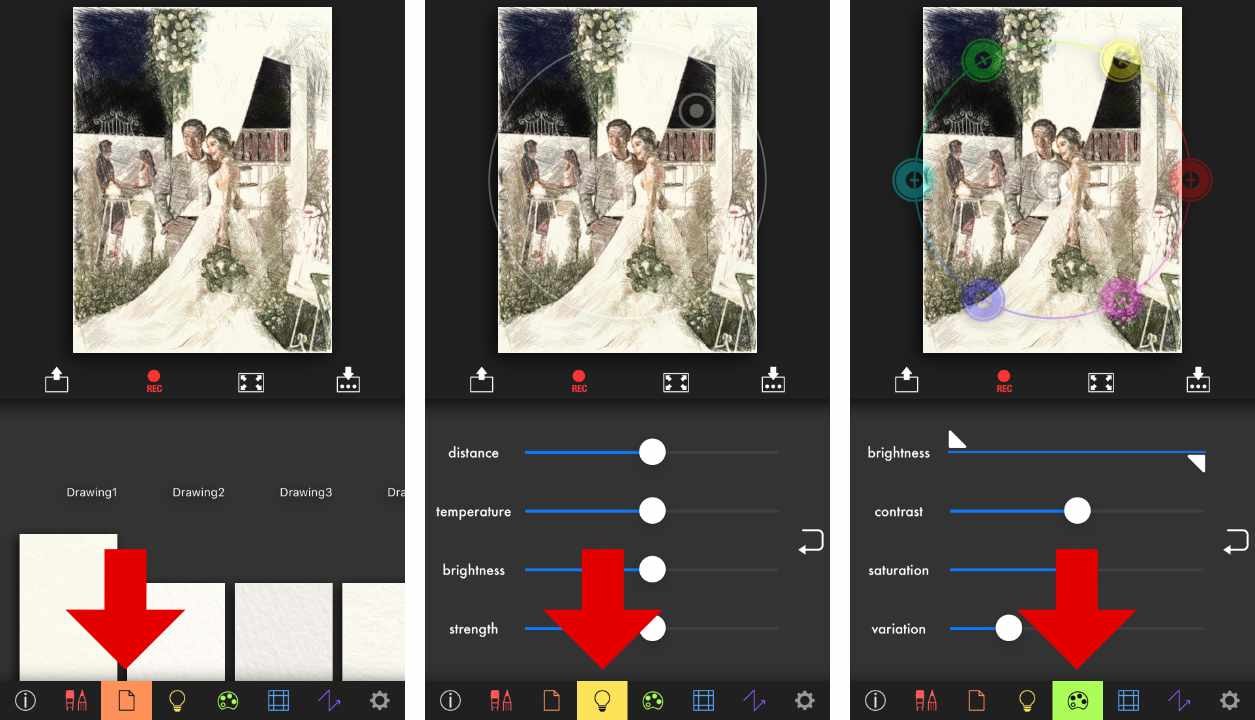Open the paper selection panel

tap(126, 700)
